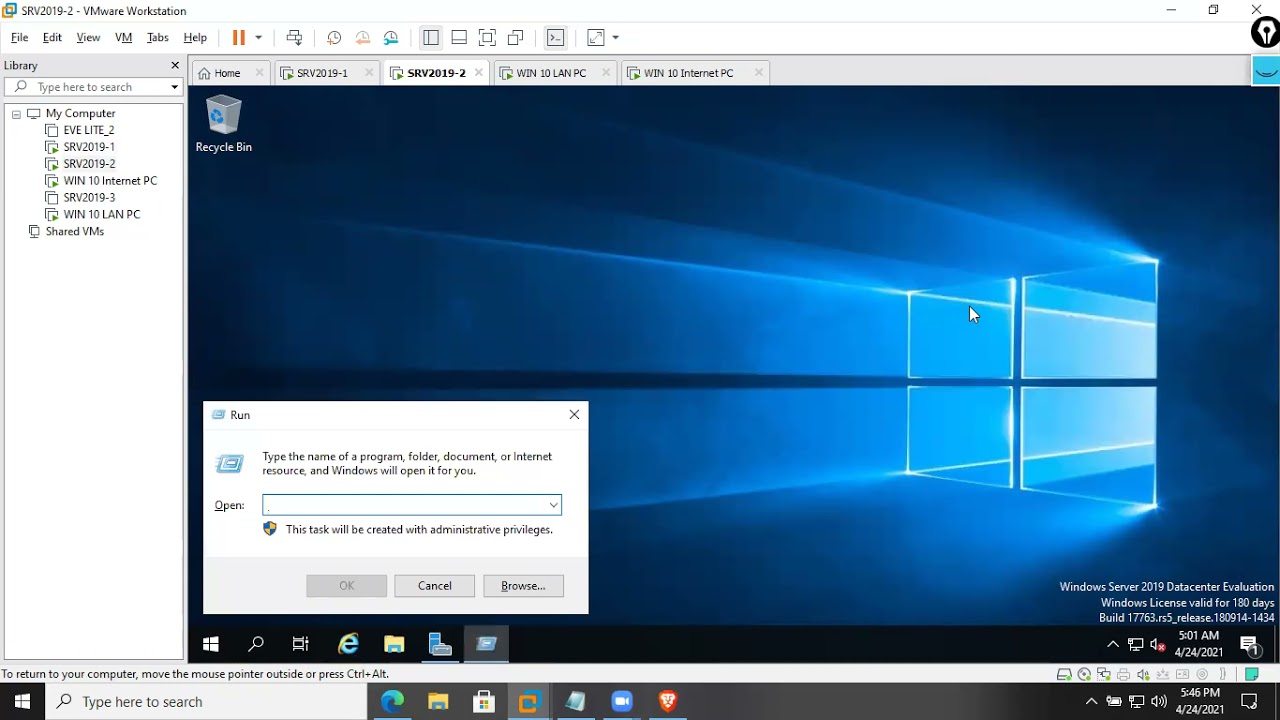This screenshot has width=1280, height=720.
Task: Open Task View in the guest taskbar
Action: [301, 644]
